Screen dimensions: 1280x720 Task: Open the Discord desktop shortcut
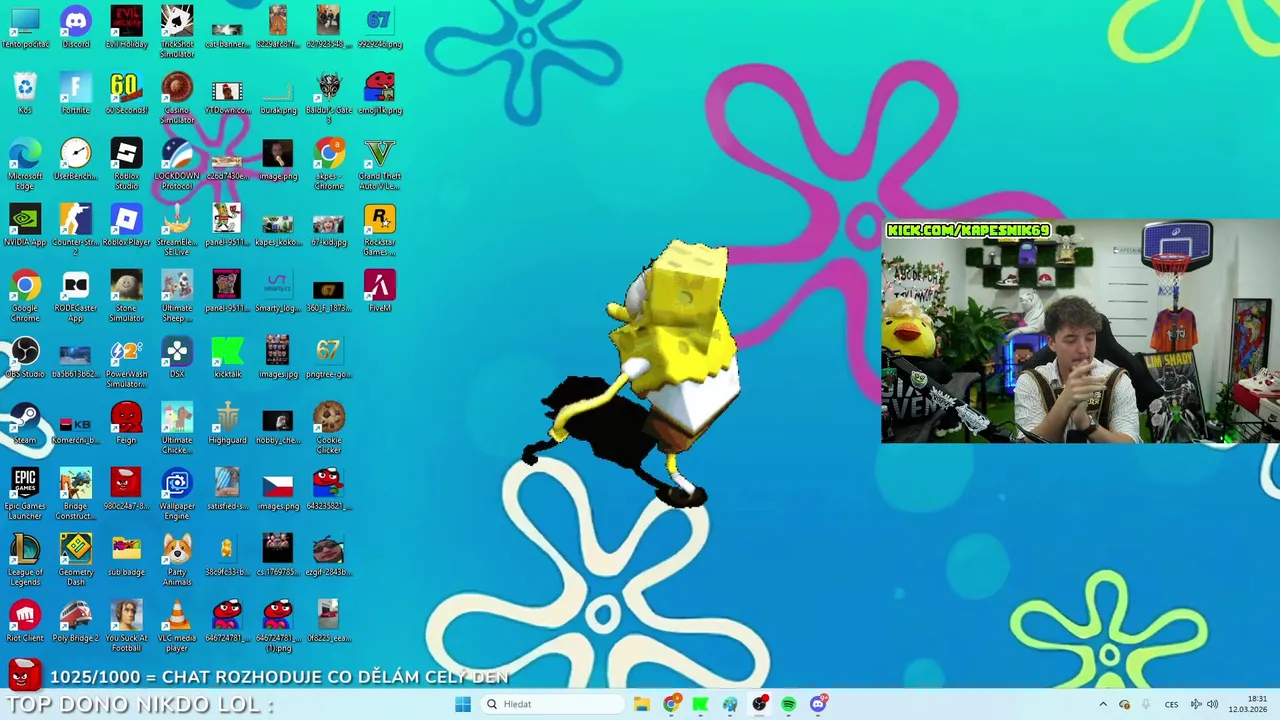point(75,27)
